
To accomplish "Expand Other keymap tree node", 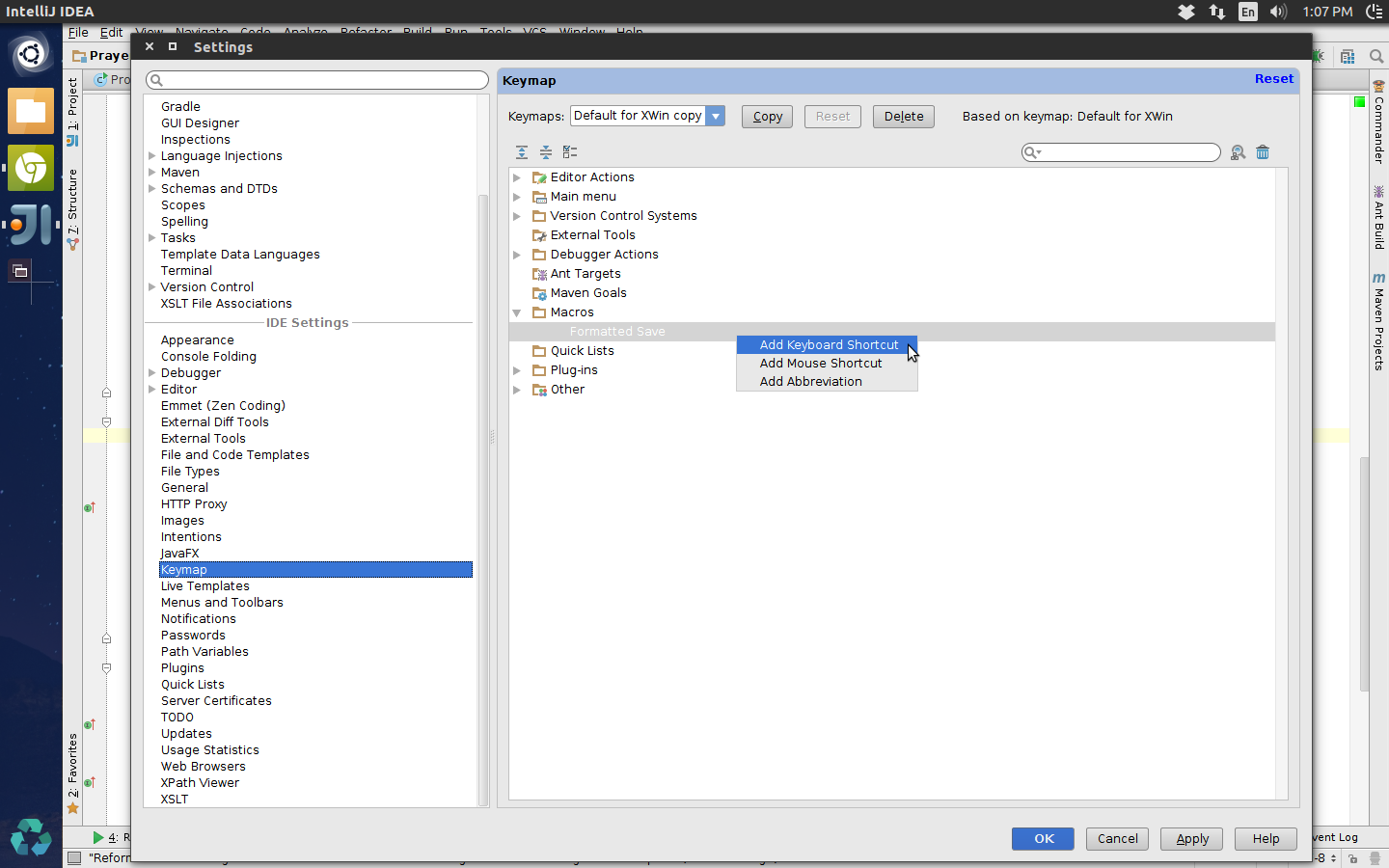I will point(517,390).
